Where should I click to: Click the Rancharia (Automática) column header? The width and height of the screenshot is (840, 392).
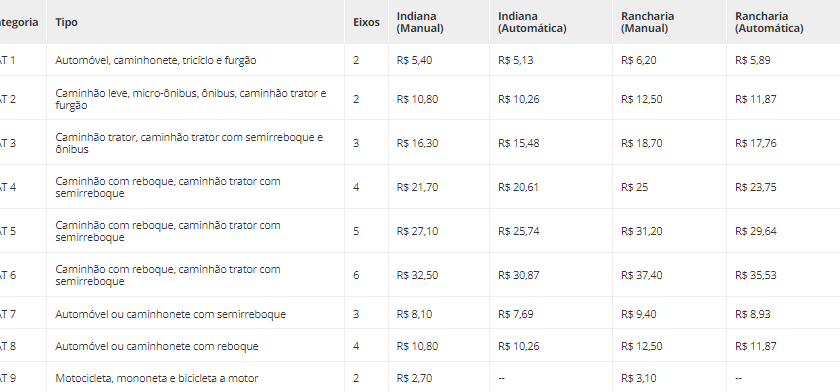(x=769, y=22)
